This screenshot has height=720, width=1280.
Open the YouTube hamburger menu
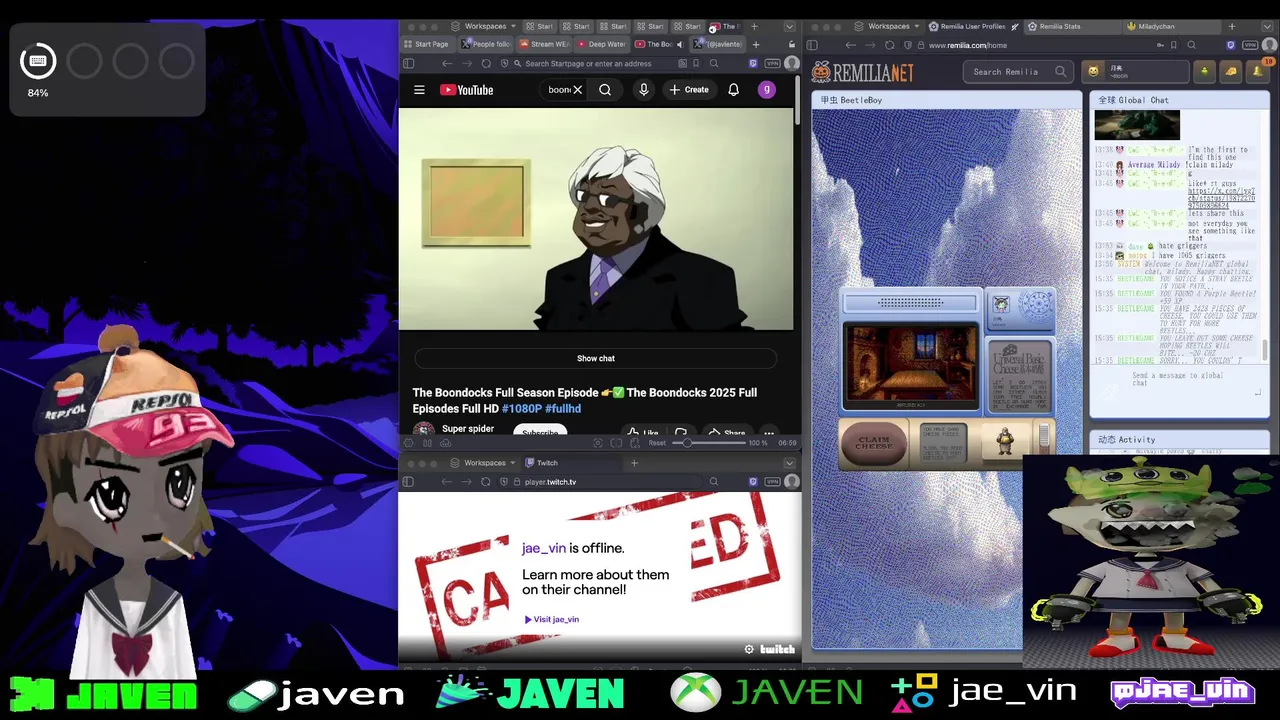coord(419,90)
